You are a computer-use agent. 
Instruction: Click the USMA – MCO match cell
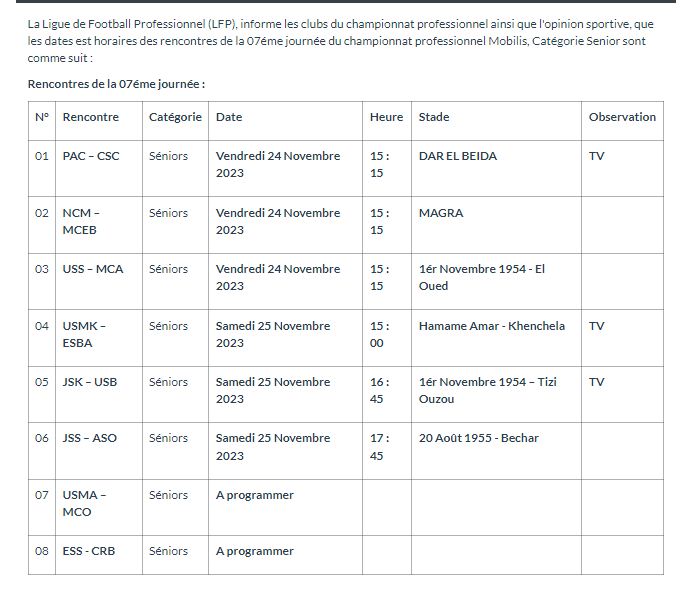[x=84, y=503]
